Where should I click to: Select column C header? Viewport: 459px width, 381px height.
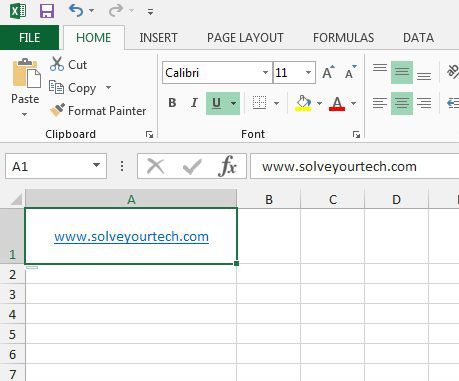tap(333, 199)
